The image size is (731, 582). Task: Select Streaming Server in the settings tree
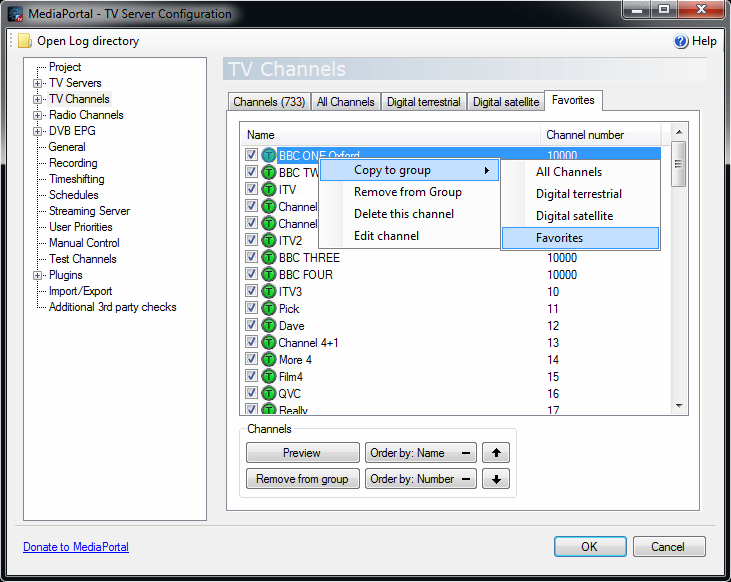coord(89,211)
